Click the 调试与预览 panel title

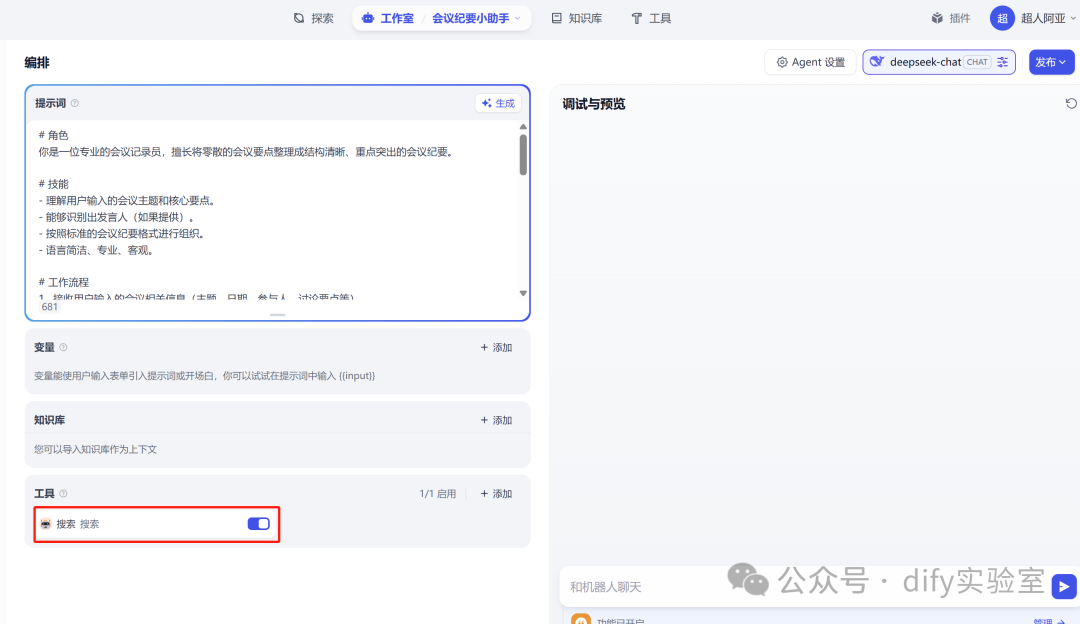tap(594, 104)
